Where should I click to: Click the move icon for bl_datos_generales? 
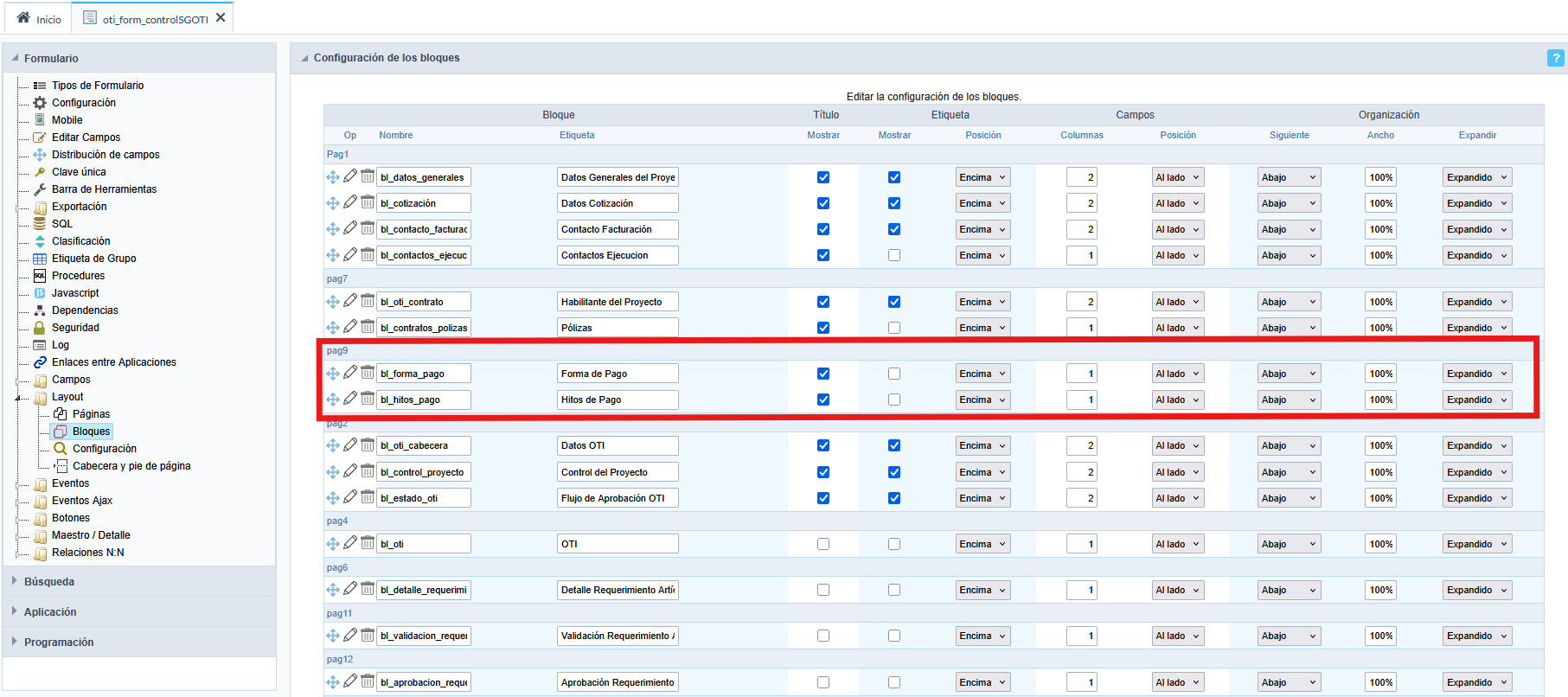[333, 177]
